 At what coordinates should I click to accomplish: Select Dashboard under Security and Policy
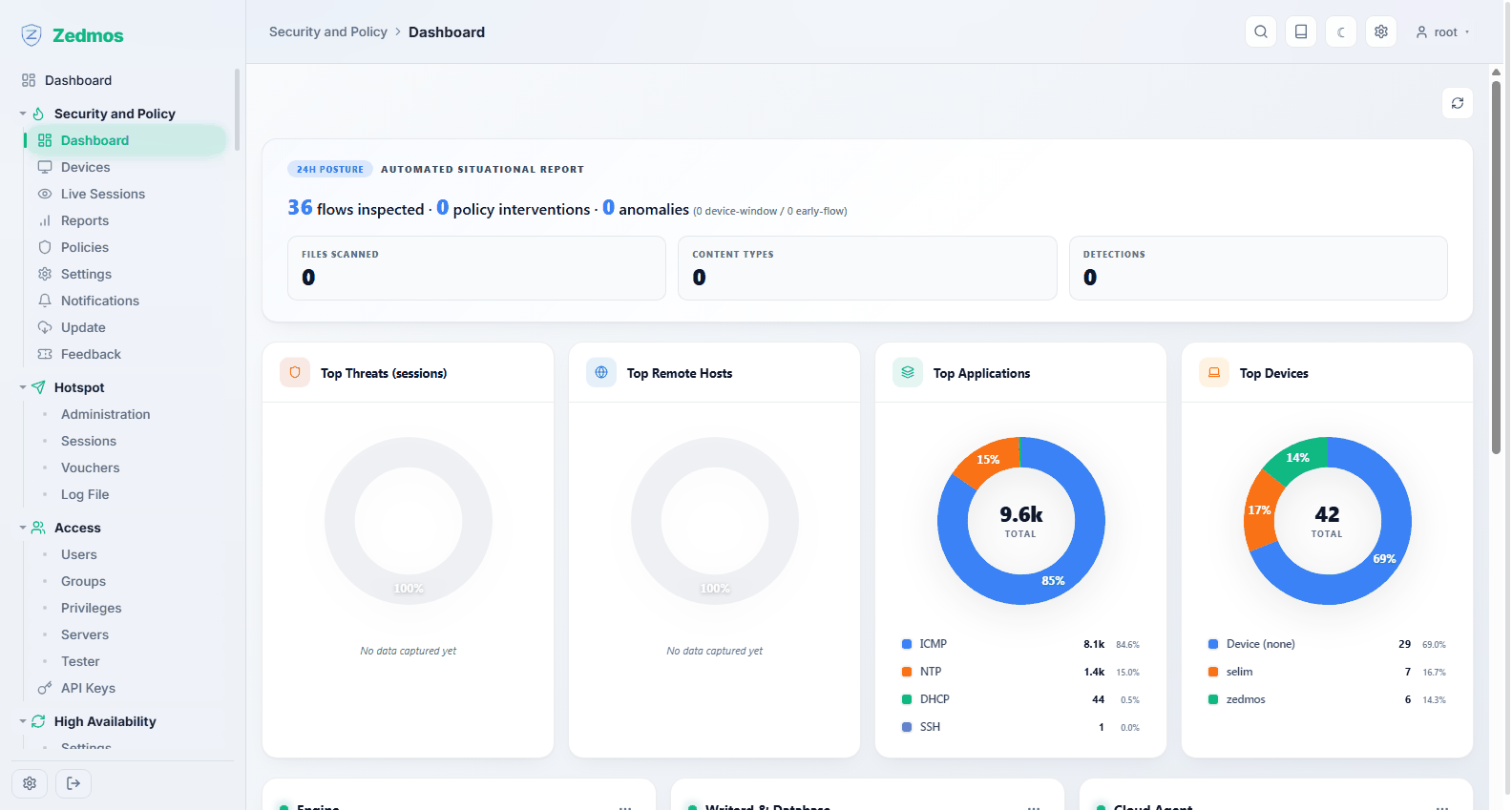[127, 140]
